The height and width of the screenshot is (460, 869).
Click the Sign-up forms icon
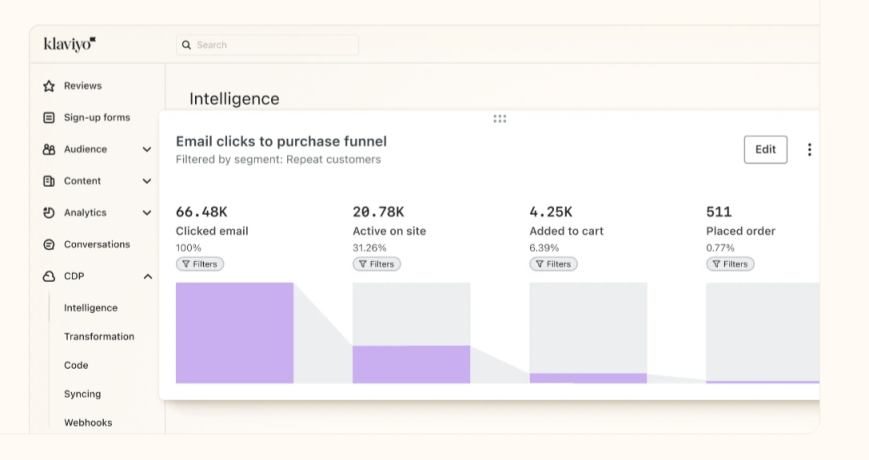point(49,118)
